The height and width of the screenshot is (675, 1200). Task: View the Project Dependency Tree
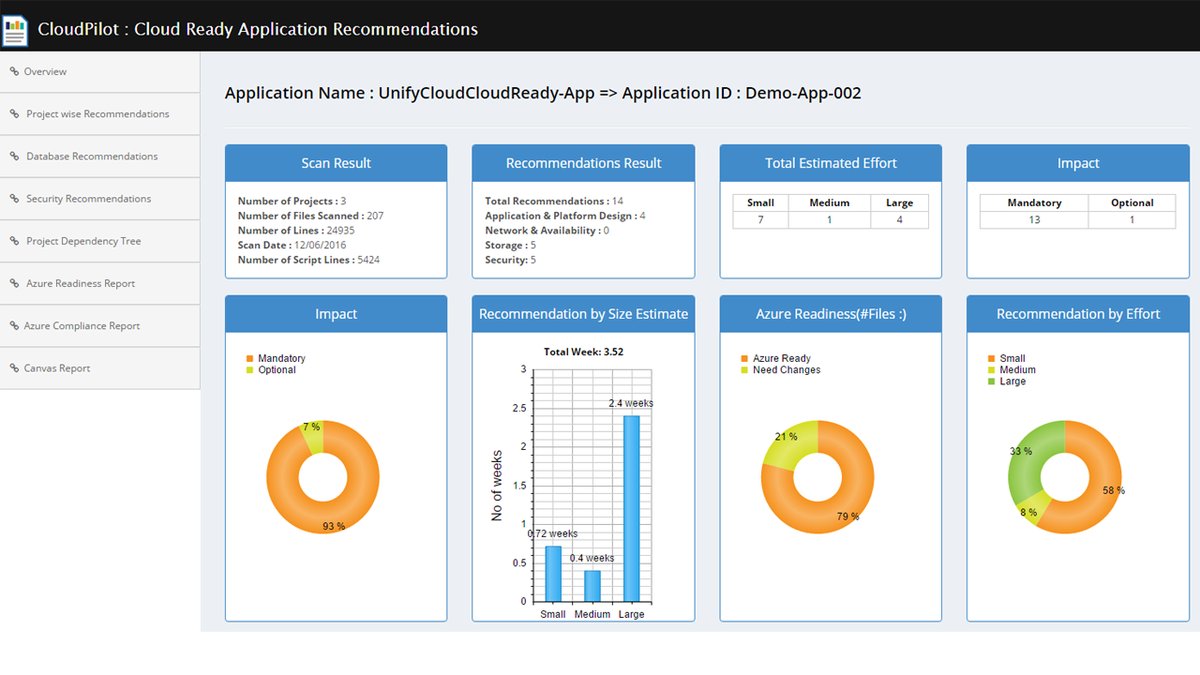(100, 241)
